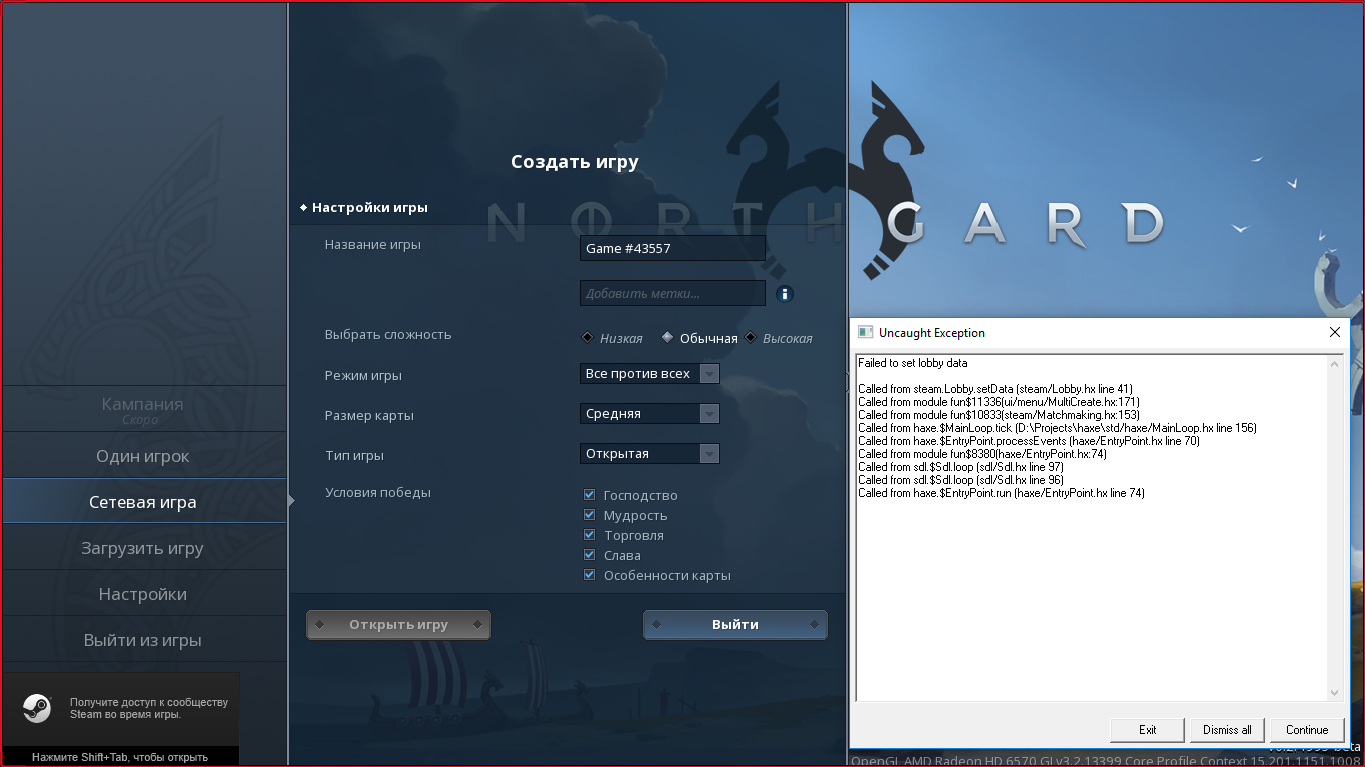Click the Условия победы label
The image size is (1365, 767).
(x=378, y=492)
